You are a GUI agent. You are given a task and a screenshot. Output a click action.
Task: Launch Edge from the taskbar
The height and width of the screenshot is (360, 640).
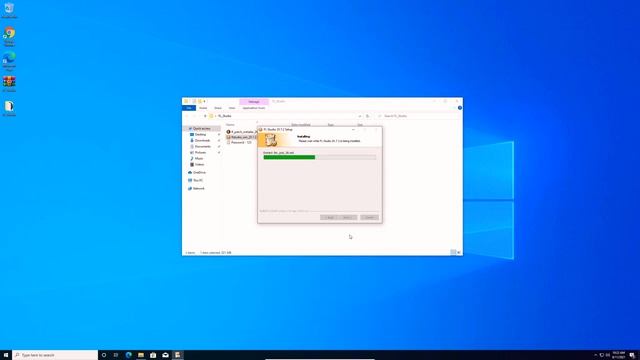[129, 355]
